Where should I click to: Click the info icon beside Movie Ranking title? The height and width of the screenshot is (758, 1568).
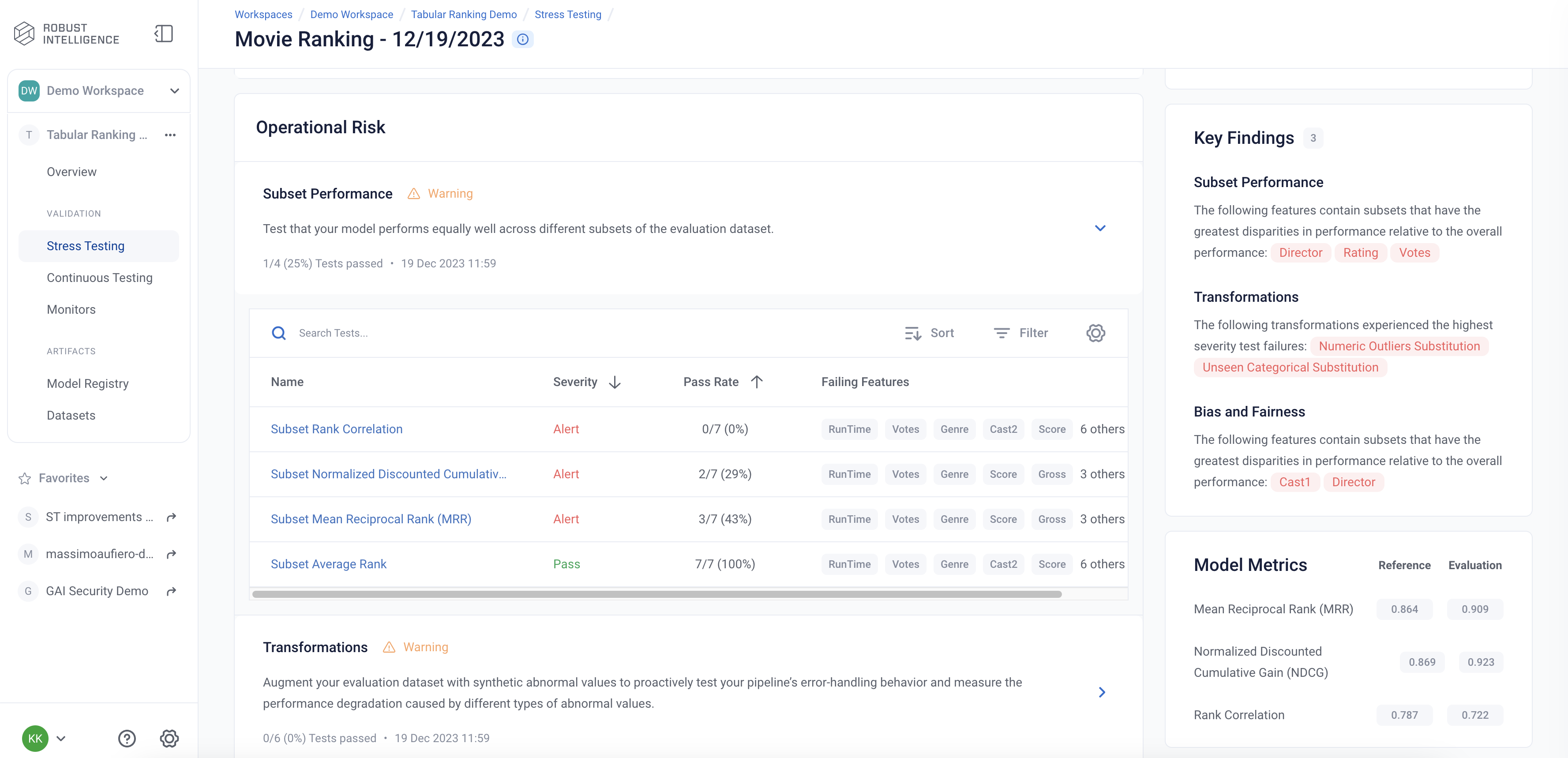[522, 40]
